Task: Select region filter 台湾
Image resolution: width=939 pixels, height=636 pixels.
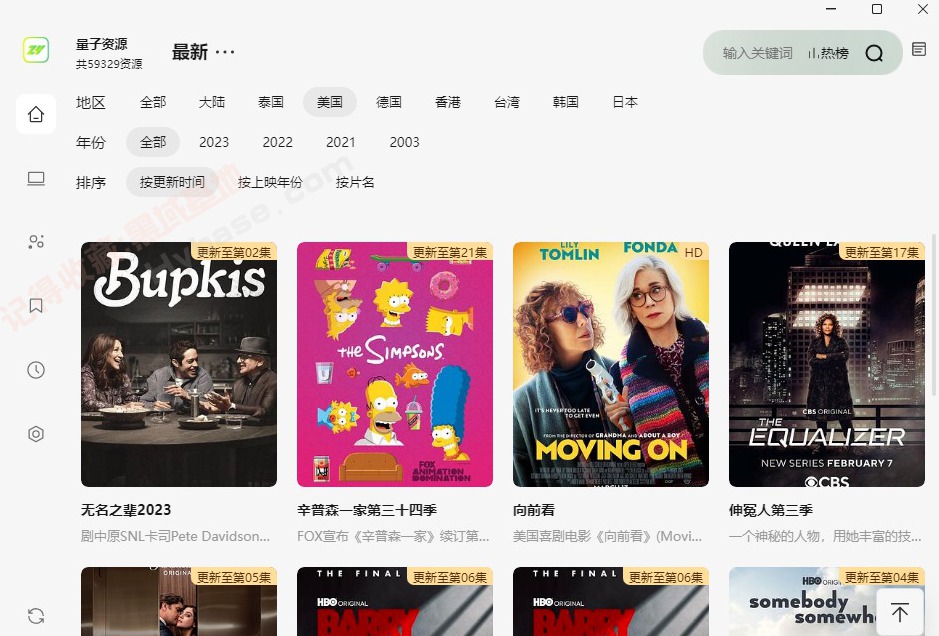Action: [x=507, y=102]
